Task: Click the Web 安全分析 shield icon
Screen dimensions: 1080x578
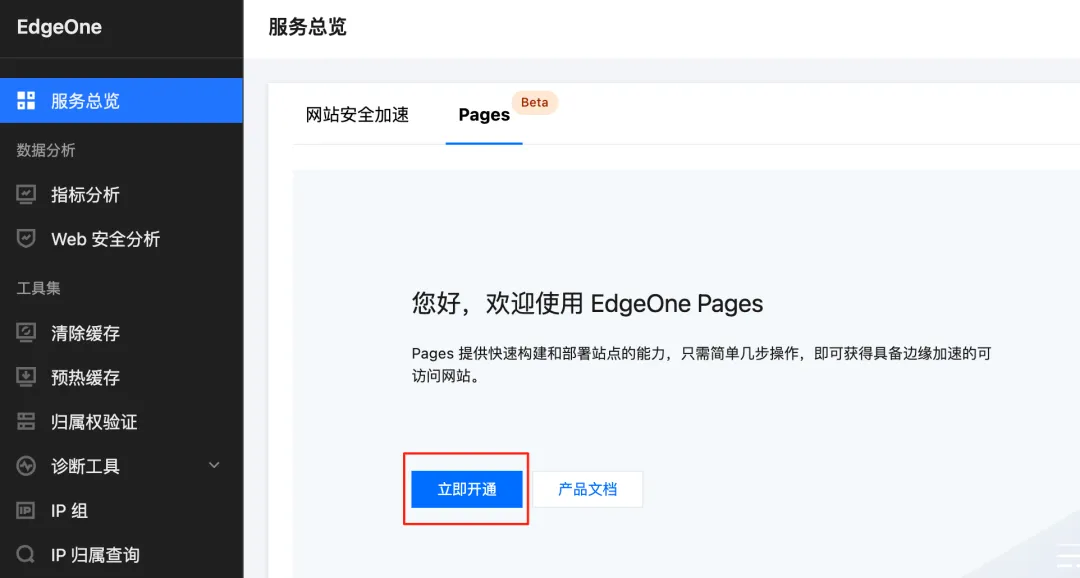Action: [27, 239]
